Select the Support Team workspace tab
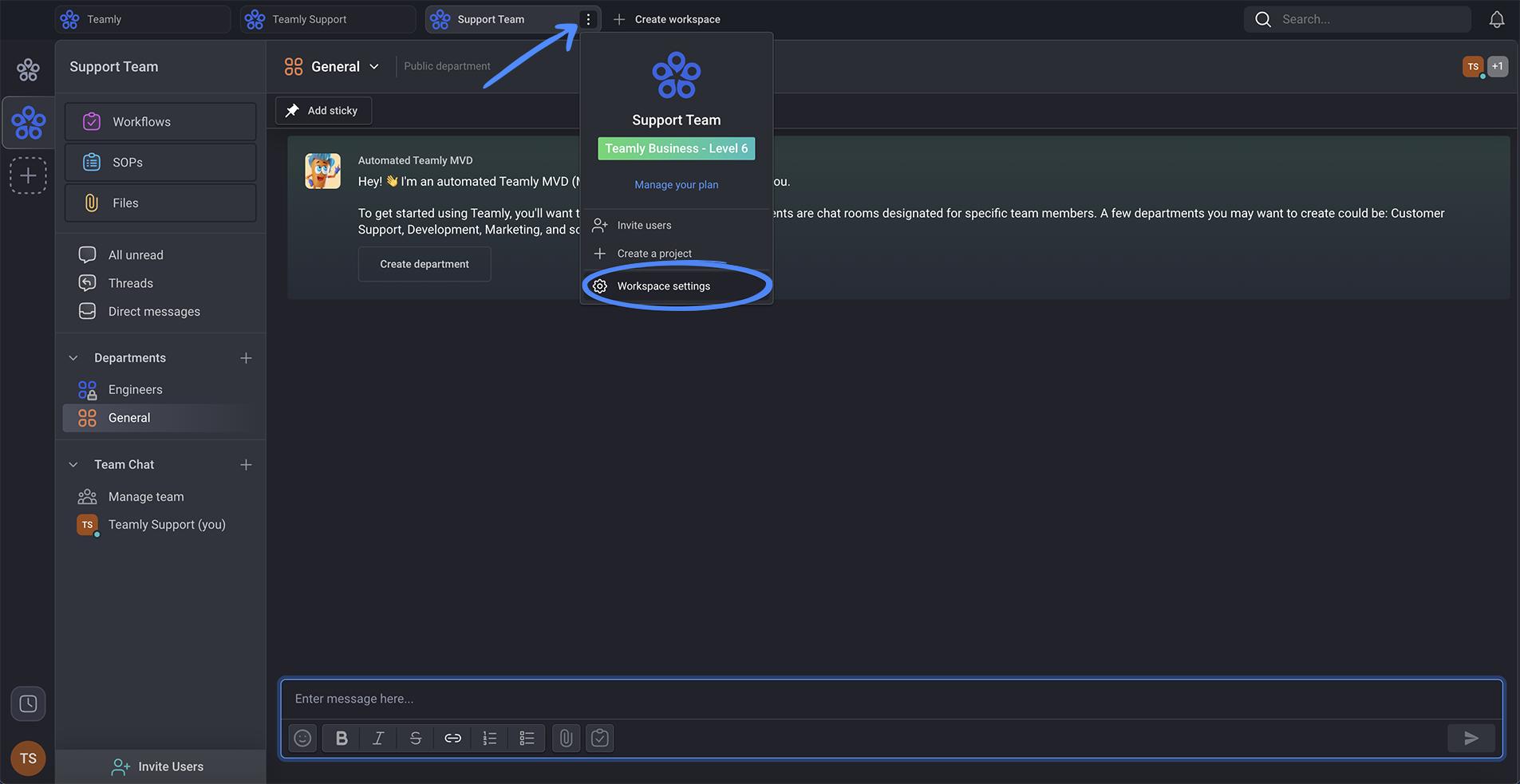Screen dimensions: 1520x784 (503, 19)
